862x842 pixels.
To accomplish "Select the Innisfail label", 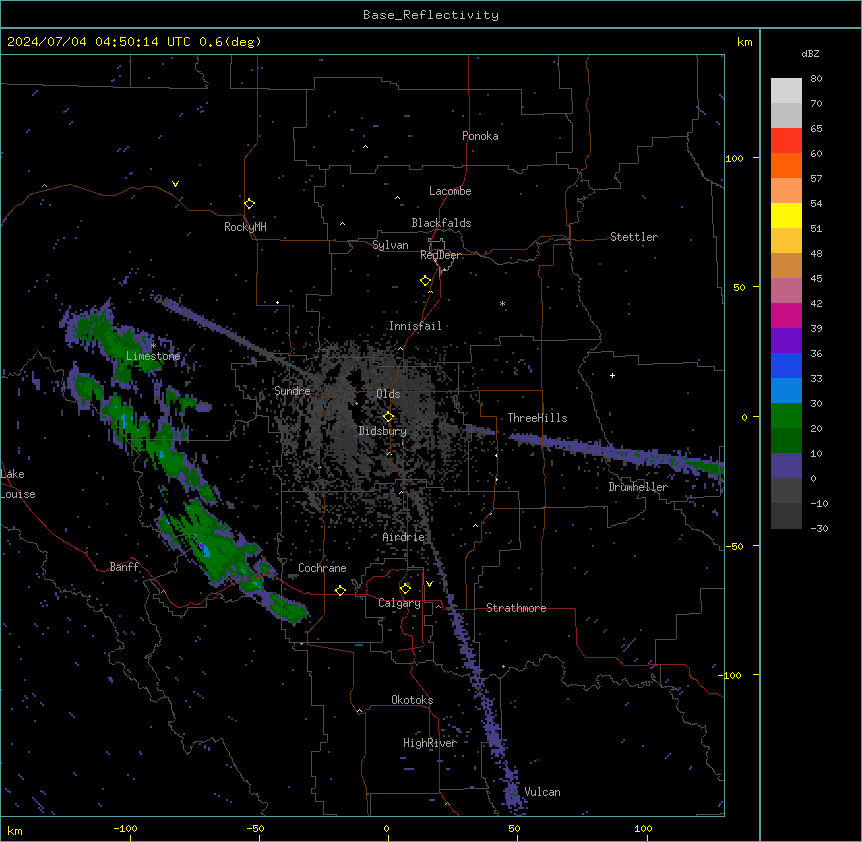I will pos(415,326).
